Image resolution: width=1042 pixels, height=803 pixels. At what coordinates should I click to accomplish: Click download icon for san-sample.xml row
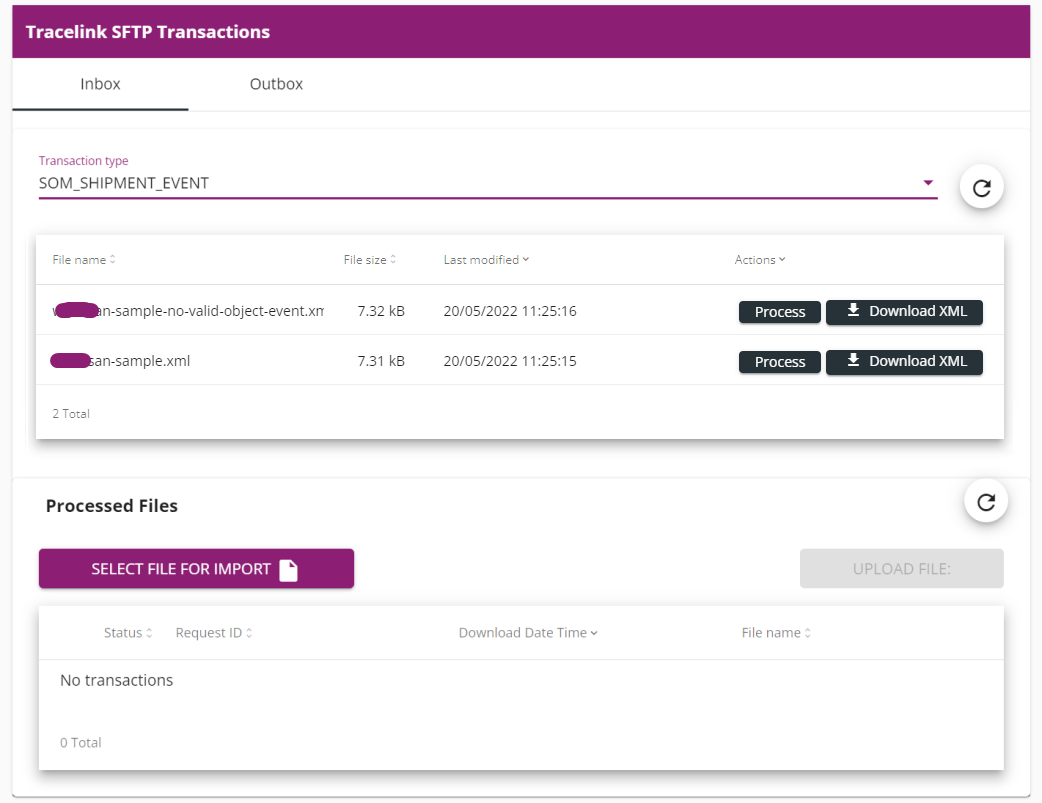coord(854,360)
